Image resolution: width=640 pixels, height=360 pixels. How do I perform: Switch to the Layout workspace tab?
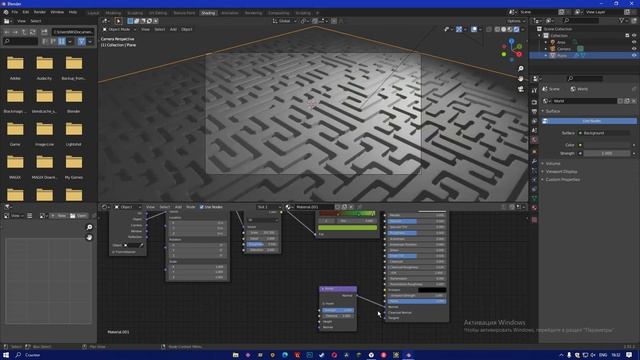pyautogui.click(x=93, y=13)
